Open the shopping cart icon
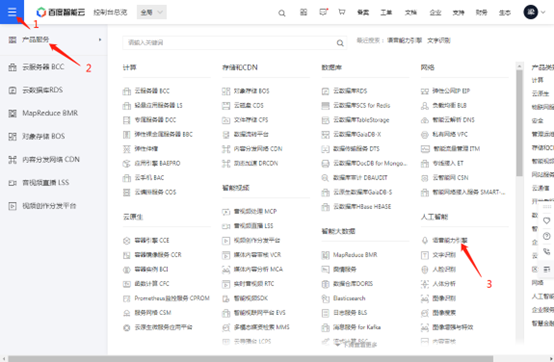This screenshot has width=554, height=362. 342,12
